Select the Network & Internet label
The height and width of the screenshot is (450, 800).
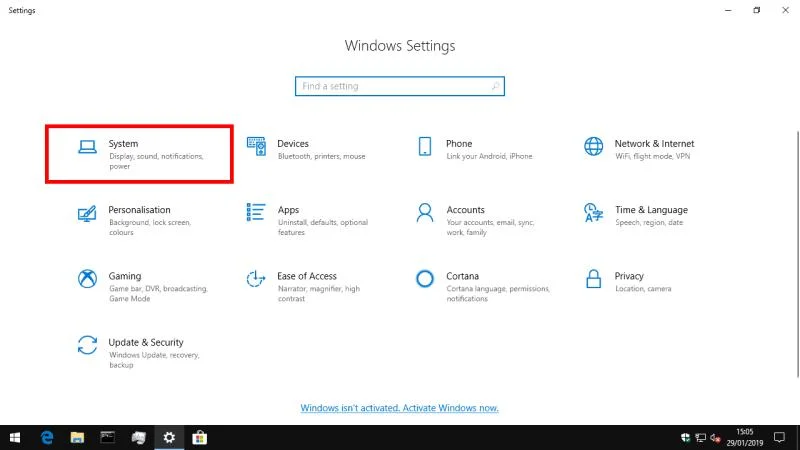pos(654,144)
